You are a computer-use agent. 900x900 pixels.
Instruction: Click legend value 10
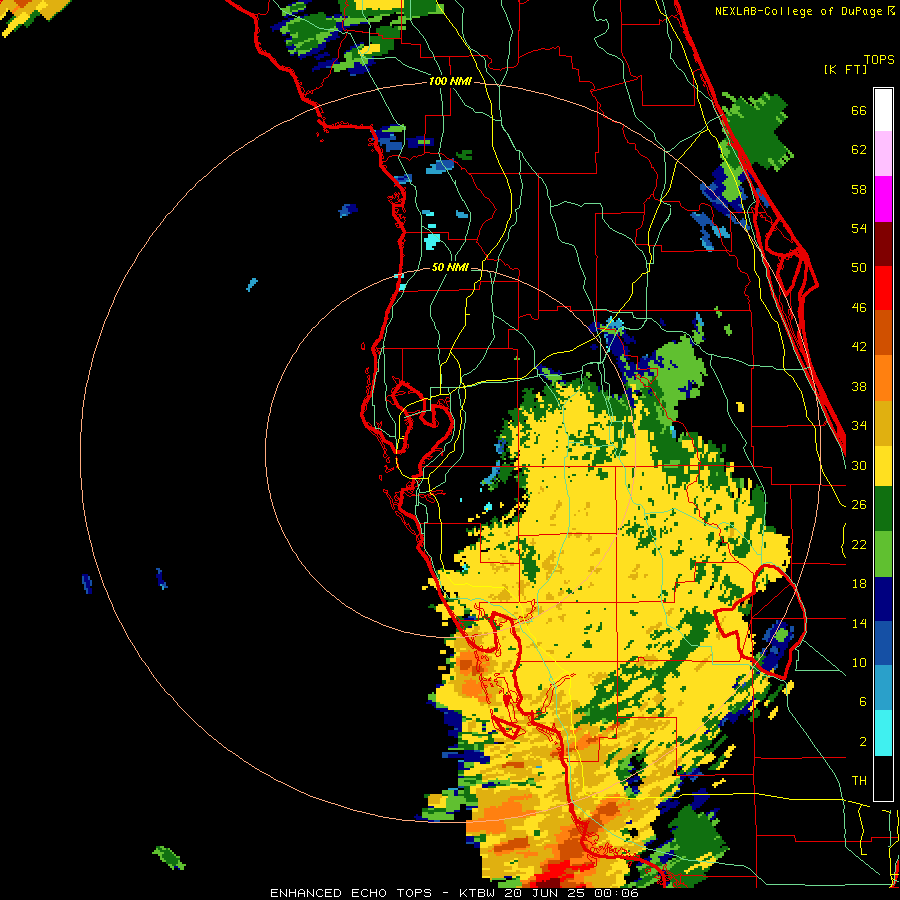[859, 662]
